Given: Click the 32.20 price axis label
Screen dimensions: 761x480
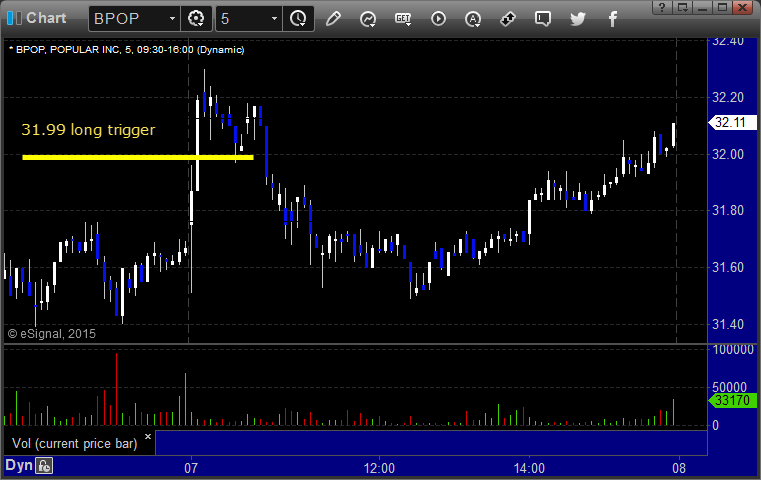Looking at the screenshot, I should click(728, 98).
